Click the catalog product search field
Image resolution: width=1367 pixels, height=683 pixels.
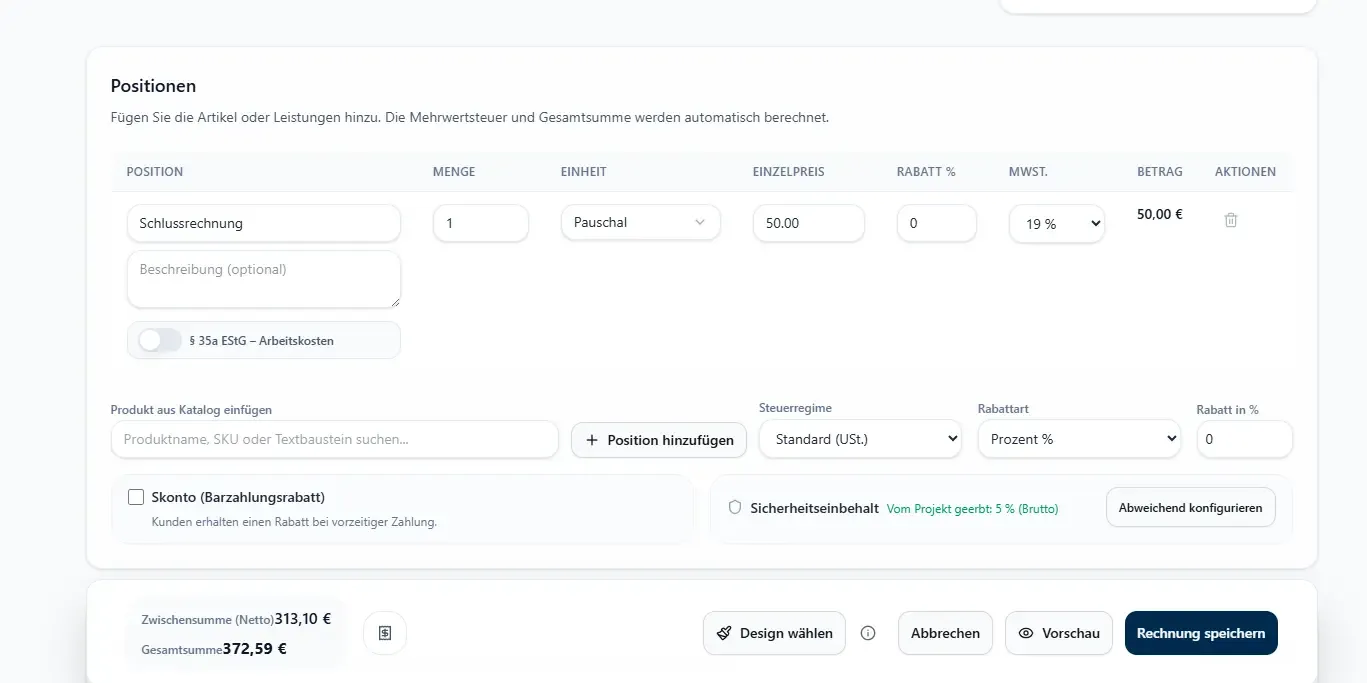click(334, 439)
